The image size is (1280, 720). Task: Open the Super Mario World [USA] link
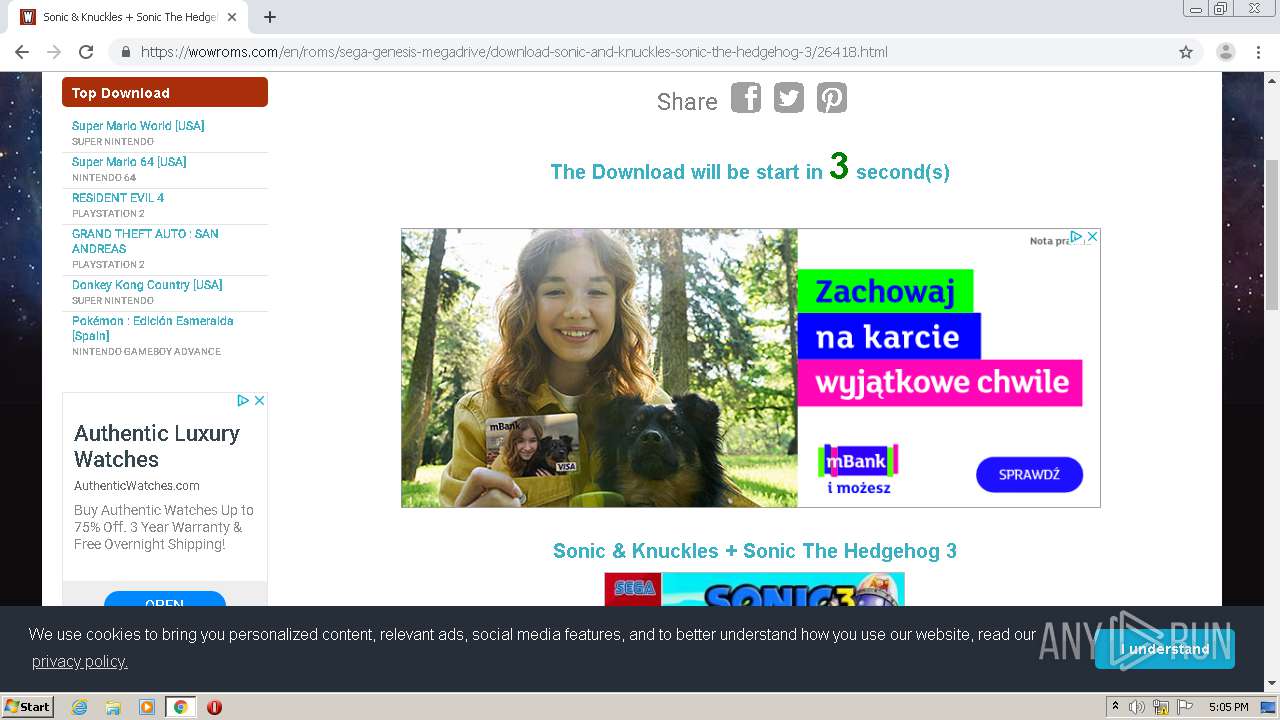coord(138,126)
